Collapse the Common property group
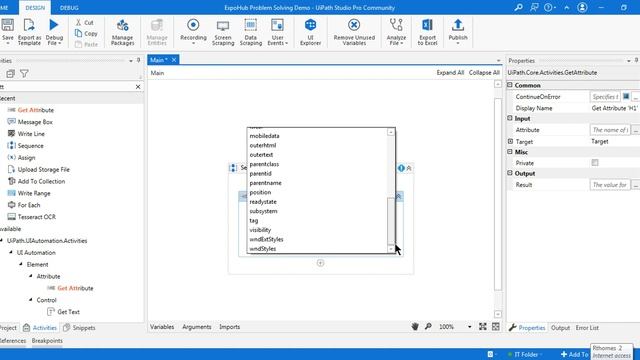Screen dimensions: 640x360 tap(510, 85)
